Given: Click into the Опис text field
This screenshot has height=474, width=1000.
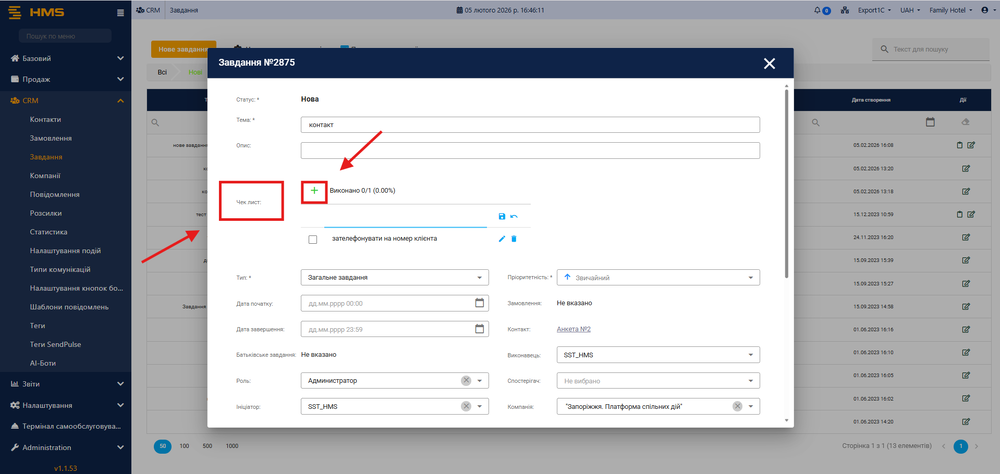Looking at the screenshot, I should 530,151.
